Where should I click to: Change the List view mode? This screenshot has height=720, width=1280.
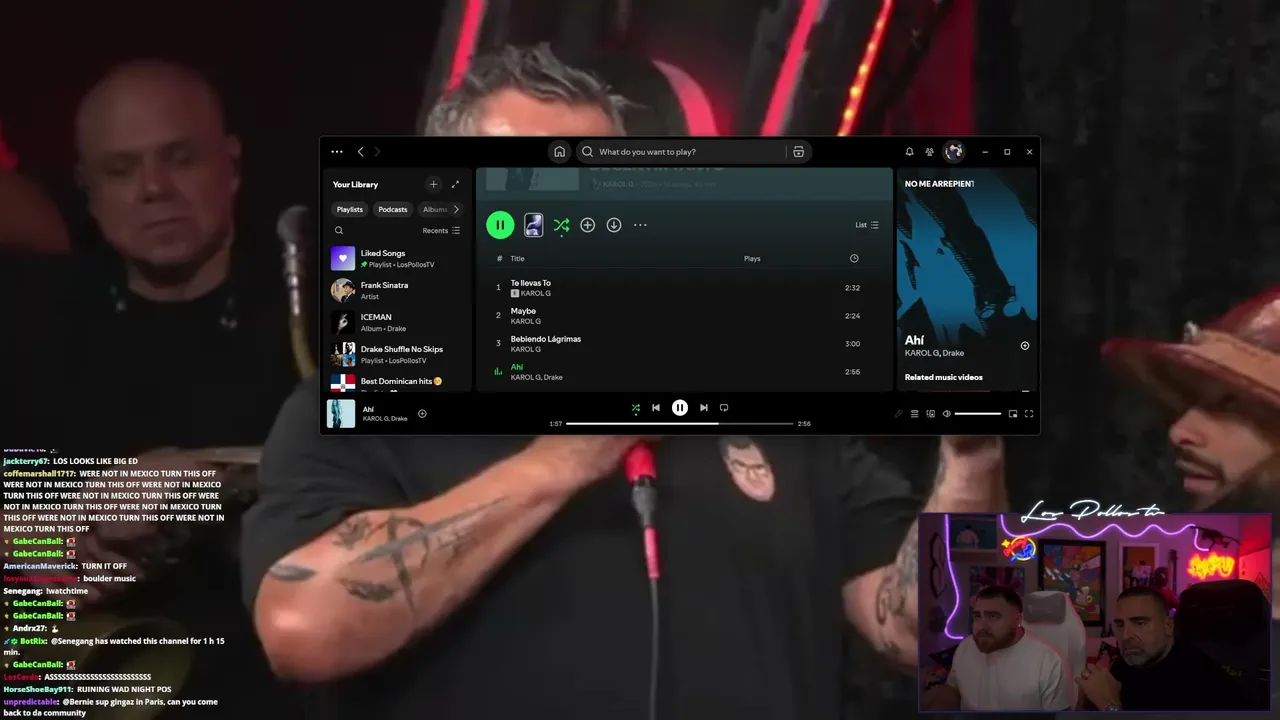(866, 225)
